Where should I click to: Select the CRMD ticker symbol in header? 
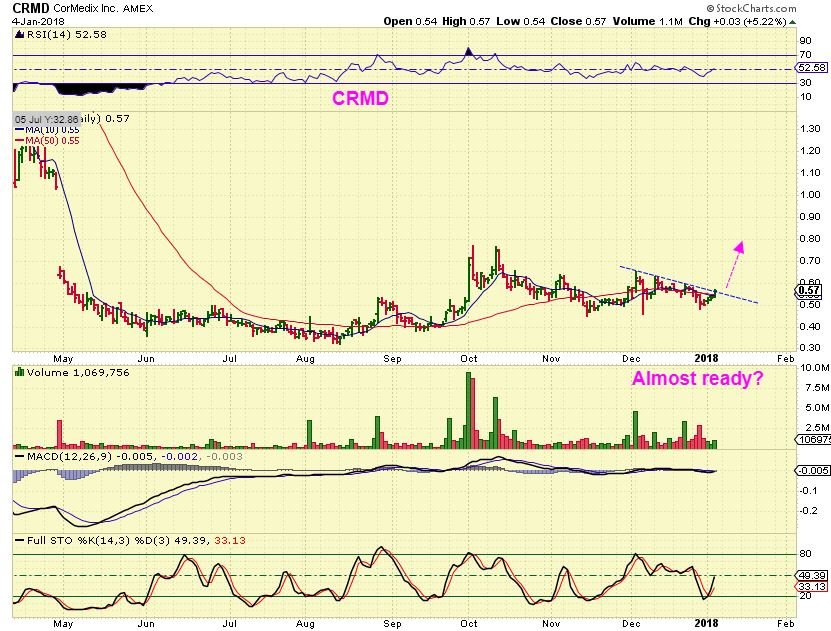[31, 8]
